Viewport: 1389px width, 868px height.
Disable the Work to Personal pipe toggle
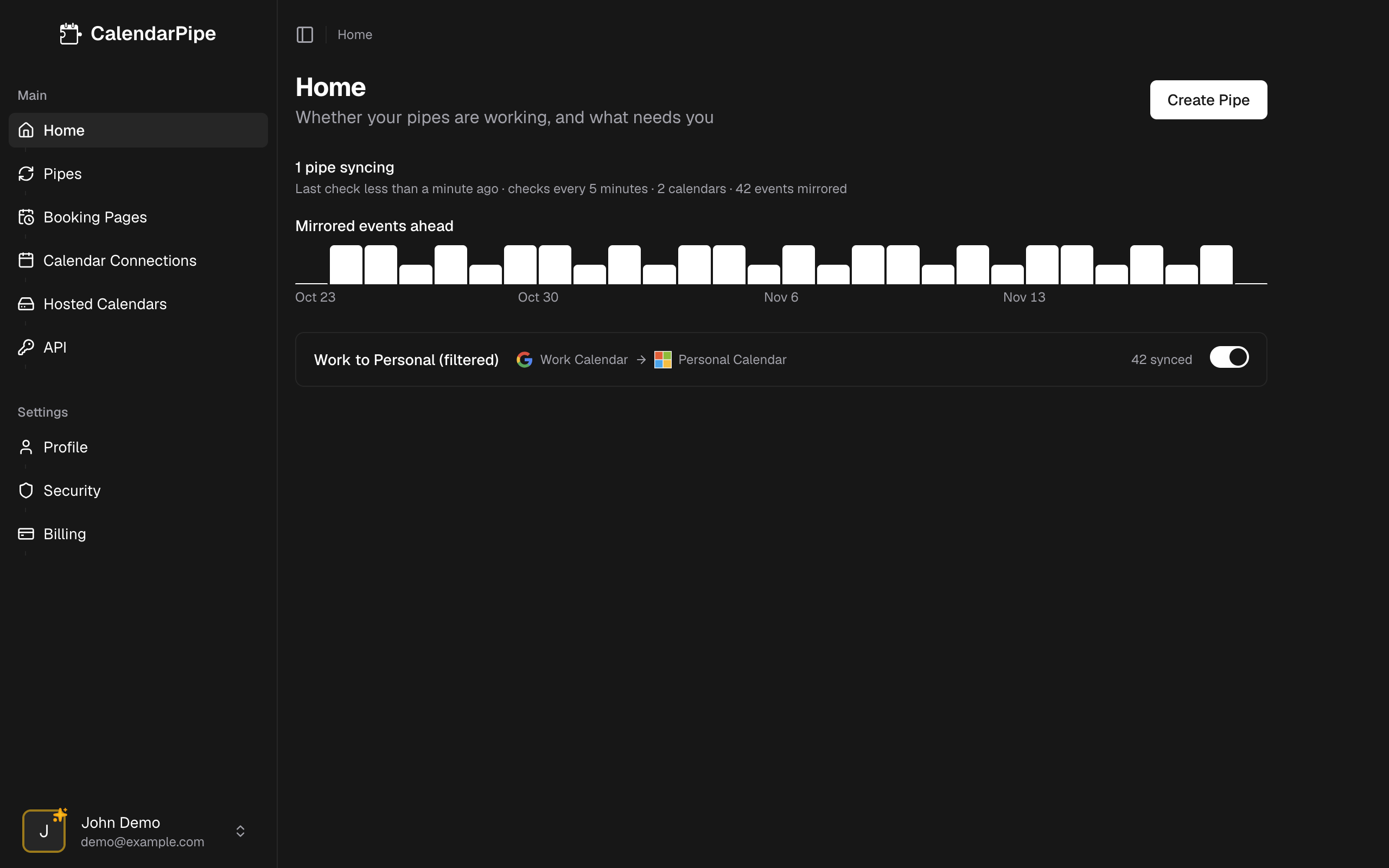click(x=1229, y=357)
